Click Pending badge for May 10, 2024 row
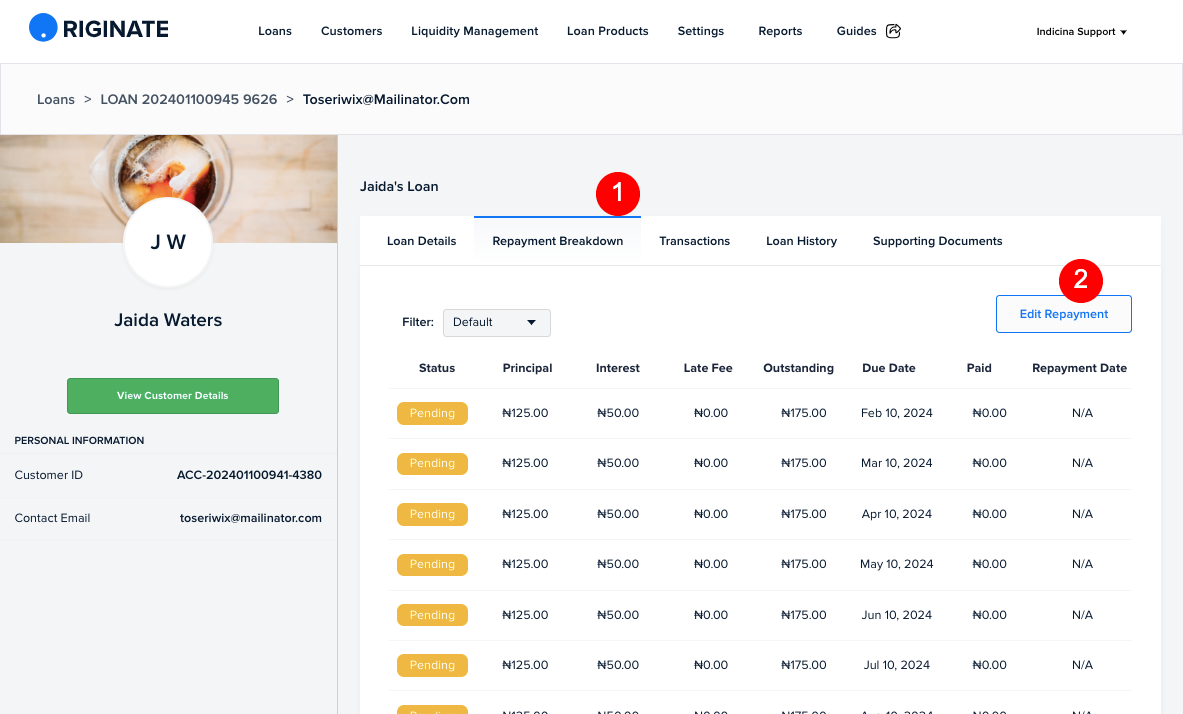Screen dimensions: 1183x714 pos(432,565)
